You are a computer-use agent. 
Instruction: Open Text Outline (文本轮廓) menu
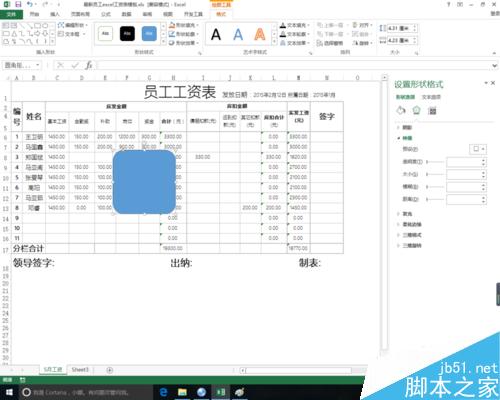point(295,34)
